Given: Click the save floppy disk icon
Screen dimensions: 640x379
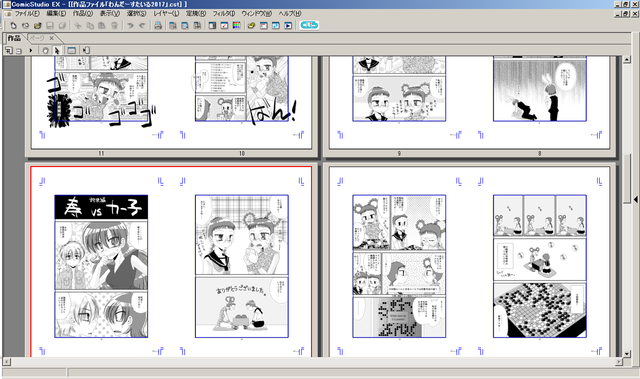Looking at the screenshot, I should pyautogui.click(x=50, y=26).
